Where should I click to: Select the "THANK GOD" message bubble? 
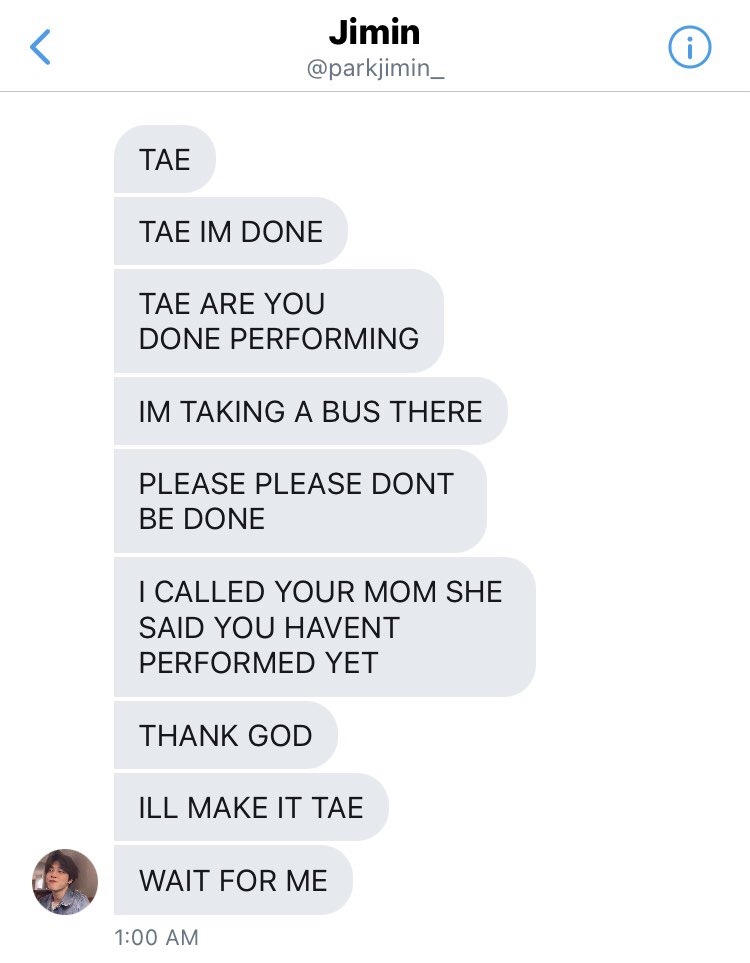226,735
